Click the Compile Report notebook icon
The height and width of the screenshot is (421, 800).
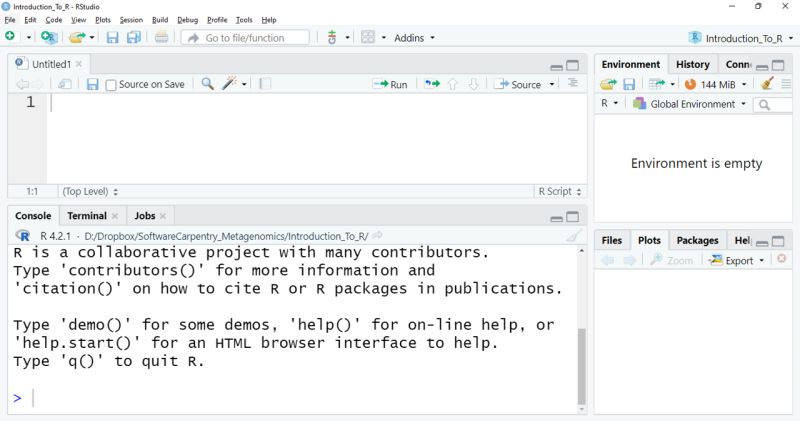(265, 84)
